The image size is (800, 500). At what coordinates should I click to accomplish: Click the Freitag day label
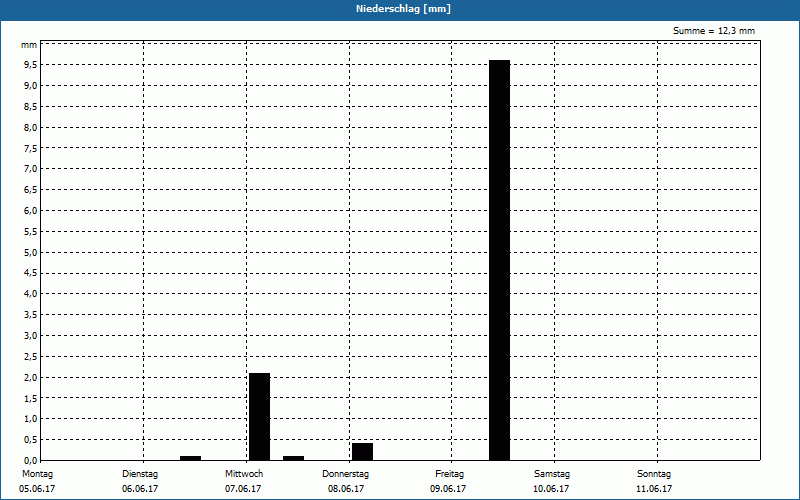(x=449, y=474)
